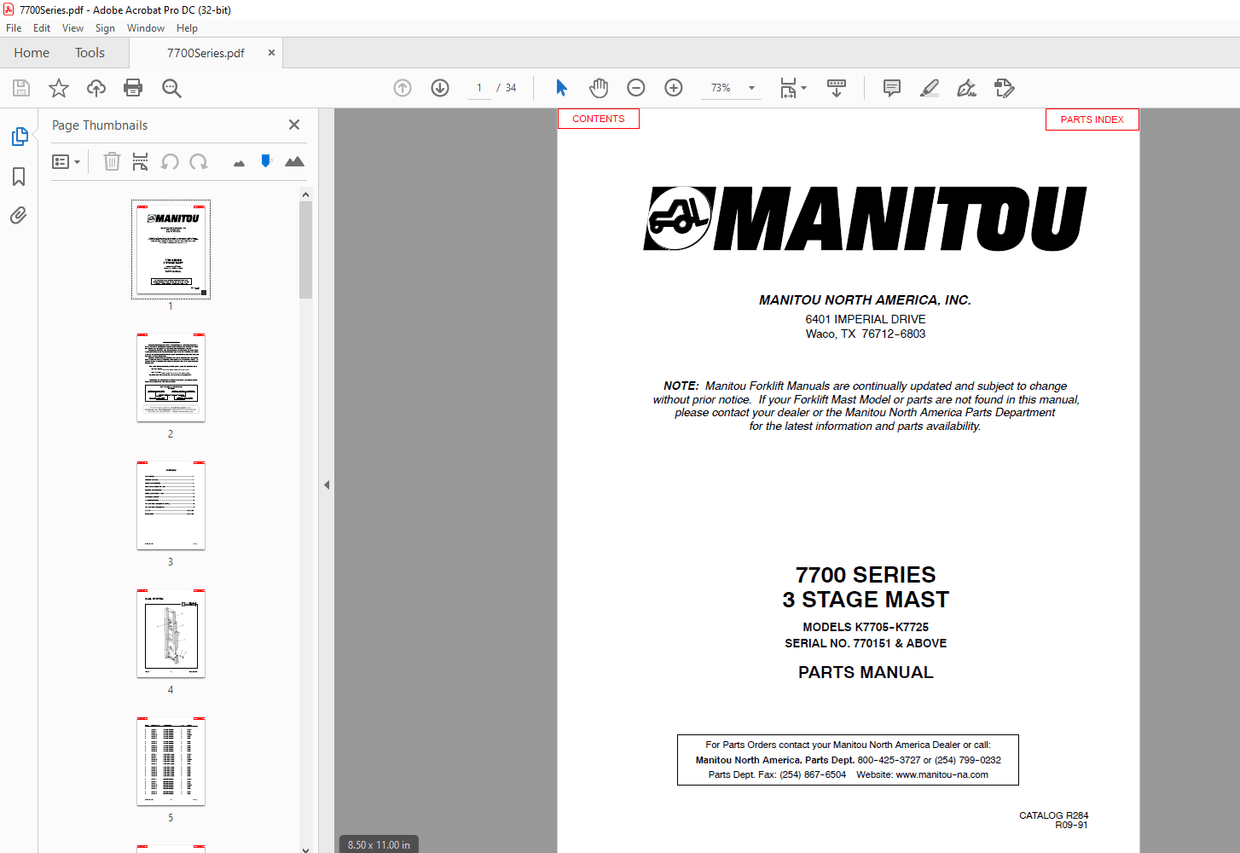Click the CONTENTS link on the page
The image size is (1240, 853).
pyautogui.click(x=597, y=118)
